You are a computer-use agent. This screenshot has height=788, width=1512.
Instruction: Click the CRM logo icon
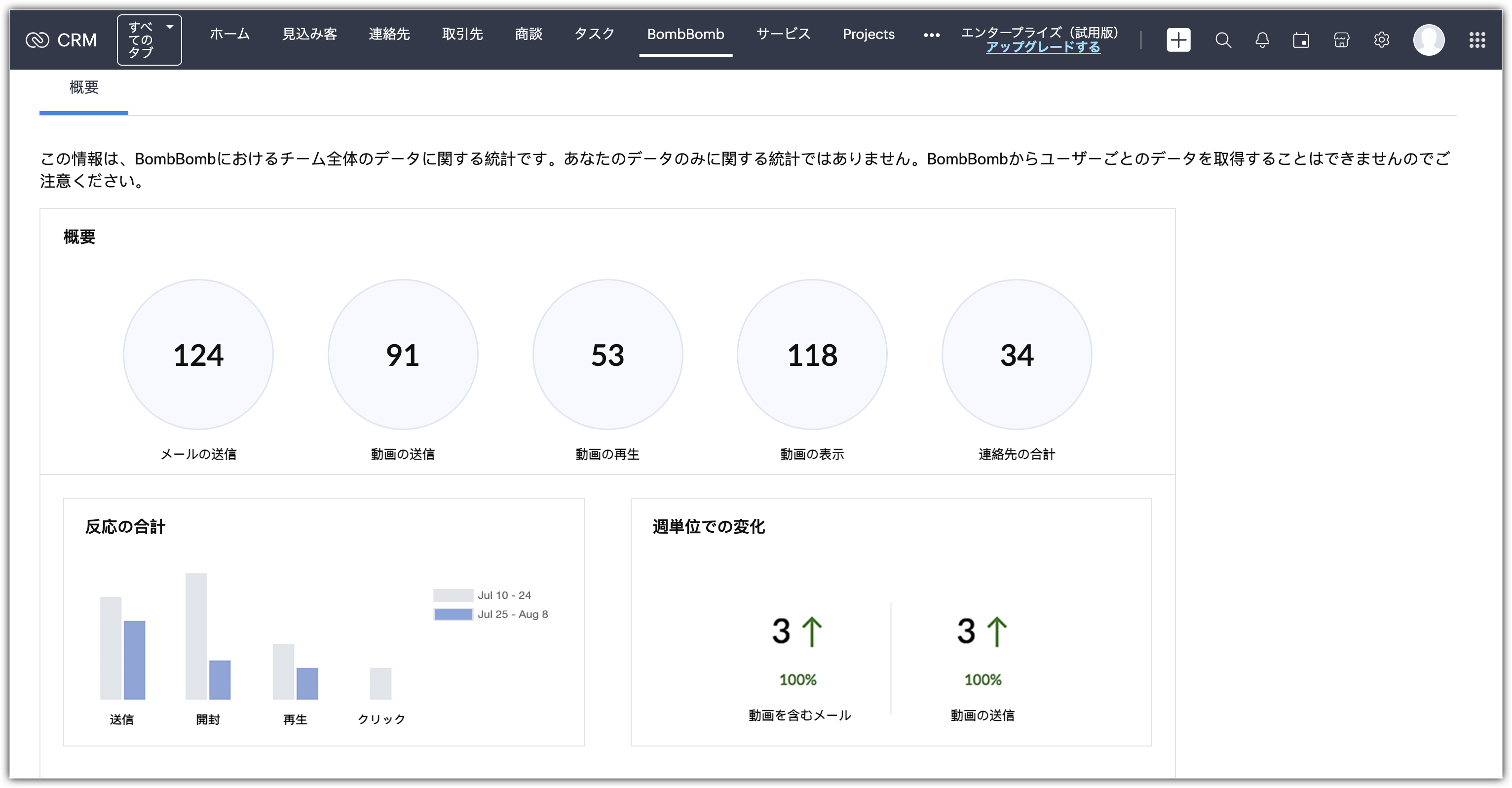coord(38,40)
